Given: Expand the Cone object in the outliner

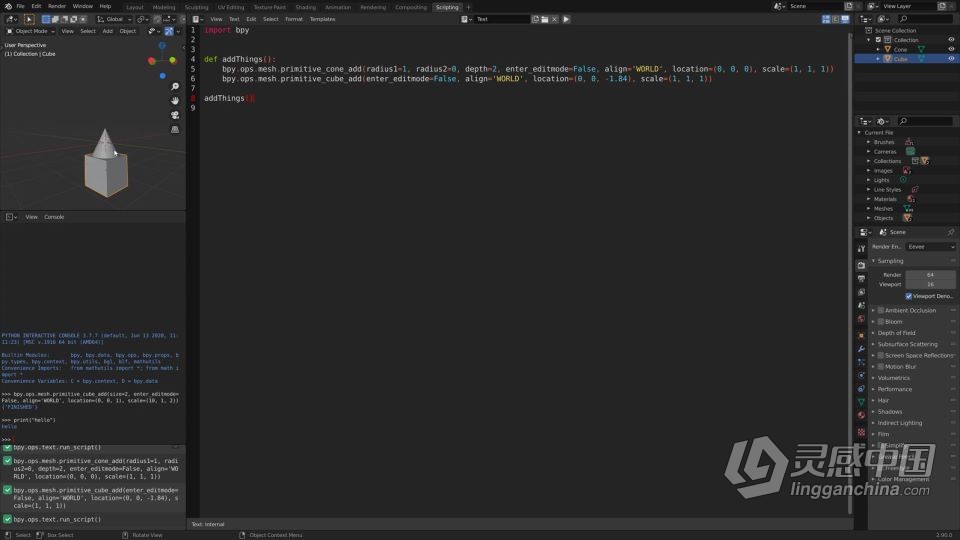Looking at the screenshot, I should tap(879, 50).
